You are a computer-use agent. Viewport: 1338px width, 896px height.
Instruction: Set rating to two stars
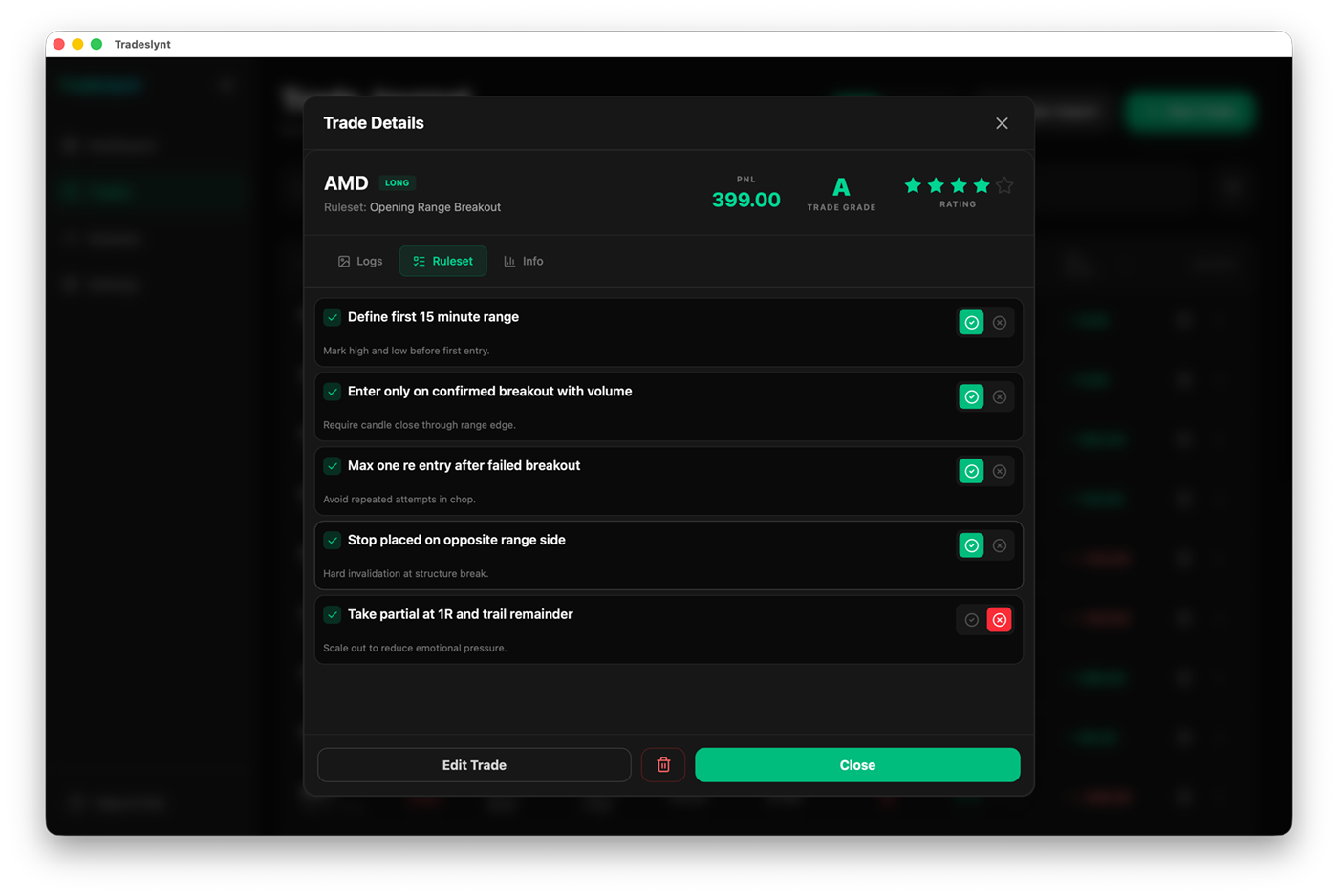936,185
